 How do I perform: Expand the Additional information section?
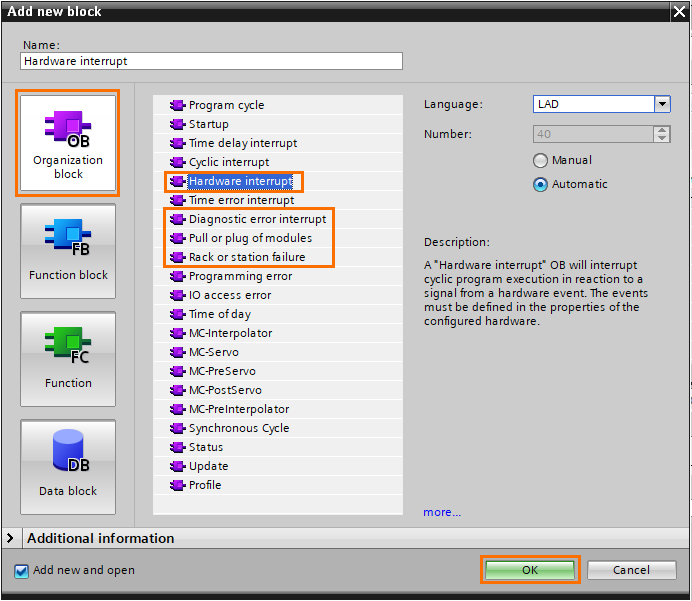click(x=10, y=538)
